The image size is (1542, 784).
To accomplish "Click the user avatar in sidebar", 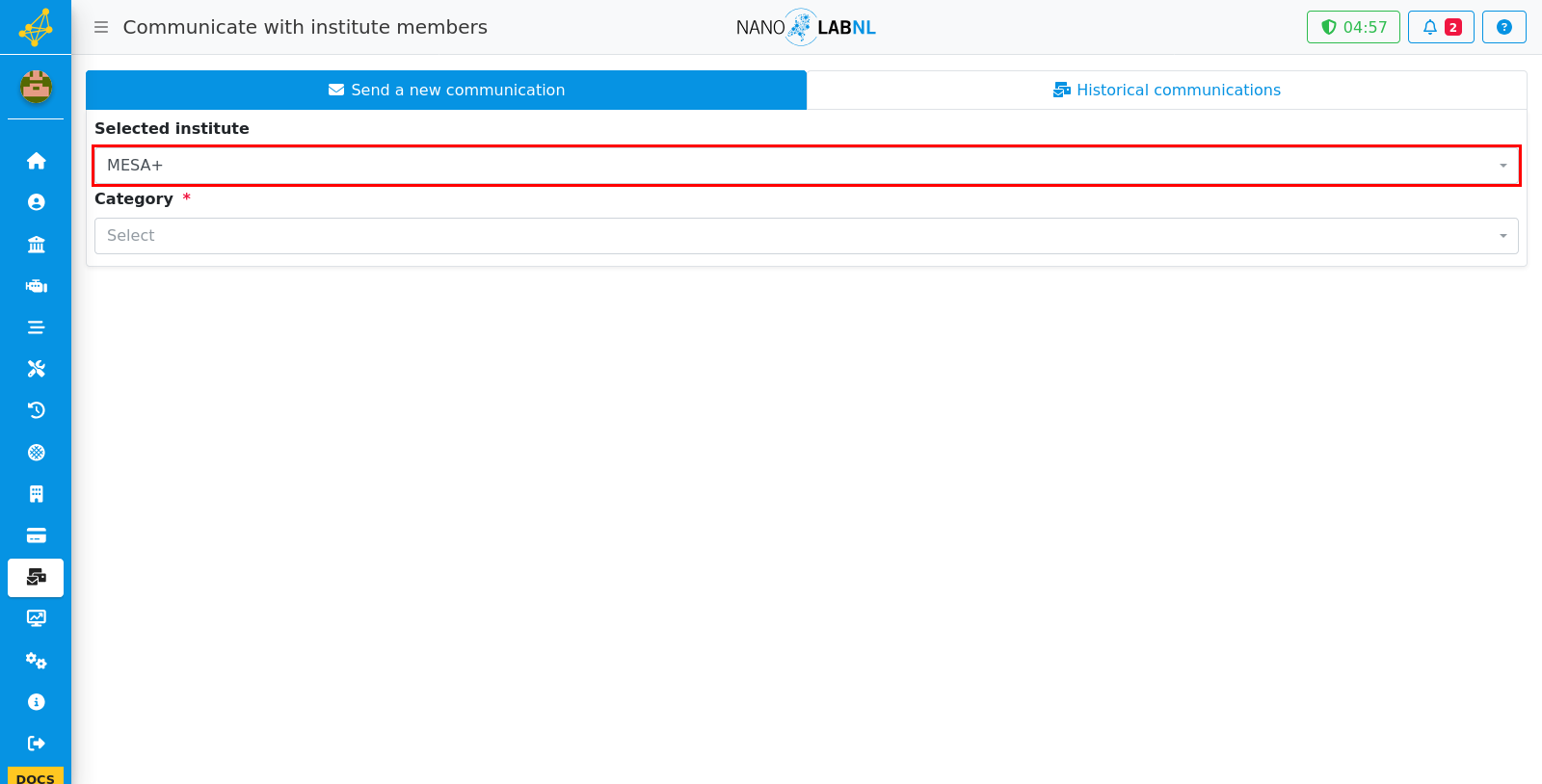I will click(x=36, y=87).
